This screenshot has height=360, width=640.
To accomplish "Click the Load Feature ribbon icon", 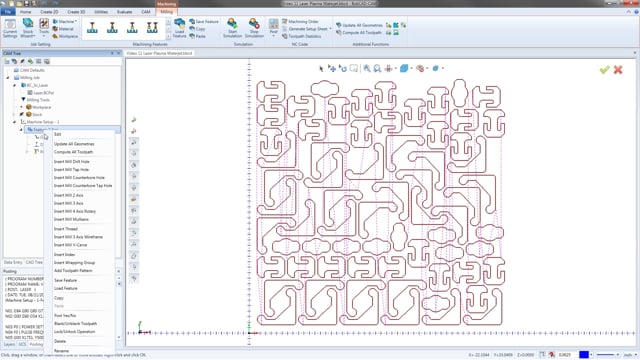I will pos(179,28).
